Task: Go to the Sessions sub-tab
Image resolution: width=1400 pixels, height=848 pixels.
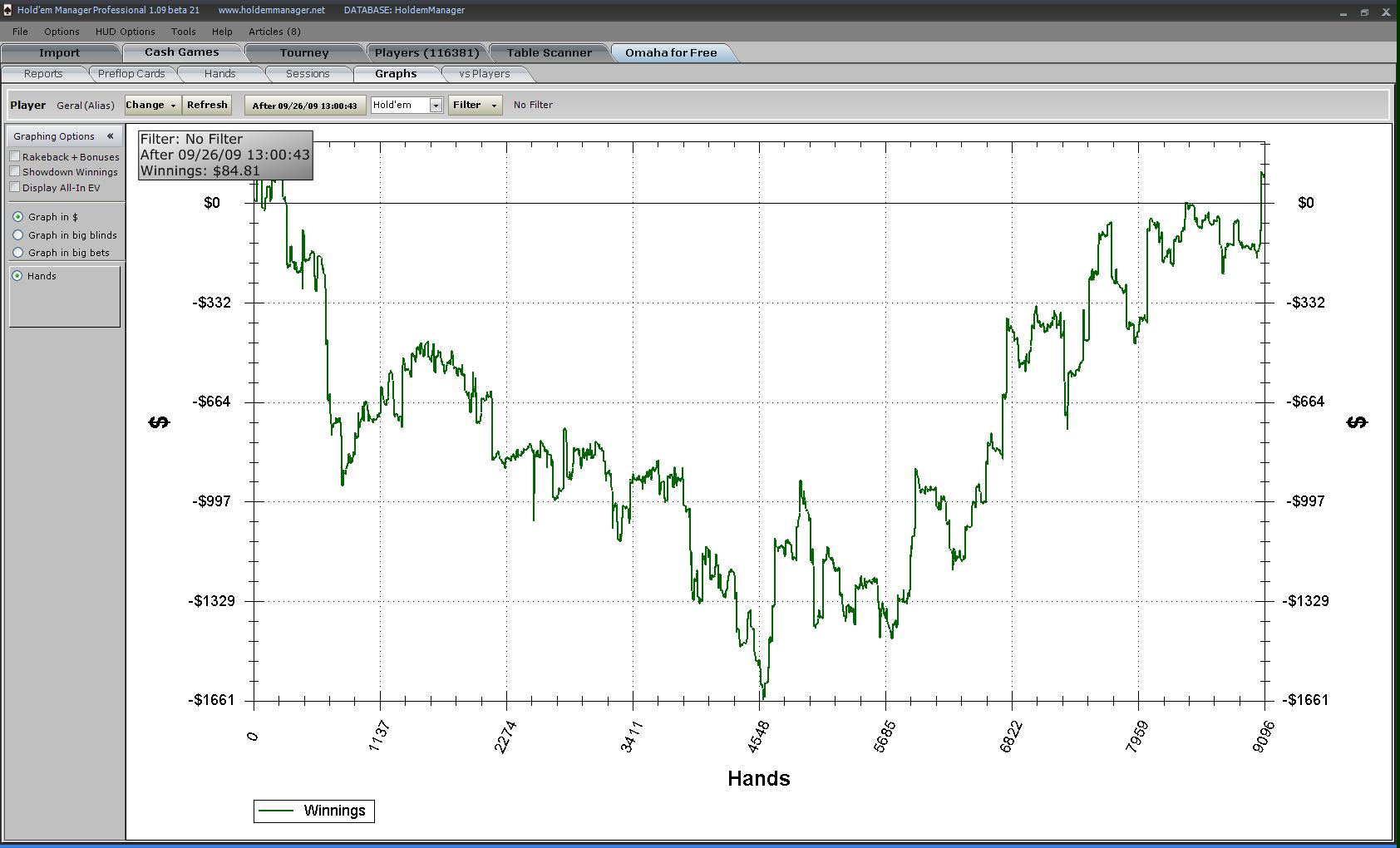Action: pos(308,74)
